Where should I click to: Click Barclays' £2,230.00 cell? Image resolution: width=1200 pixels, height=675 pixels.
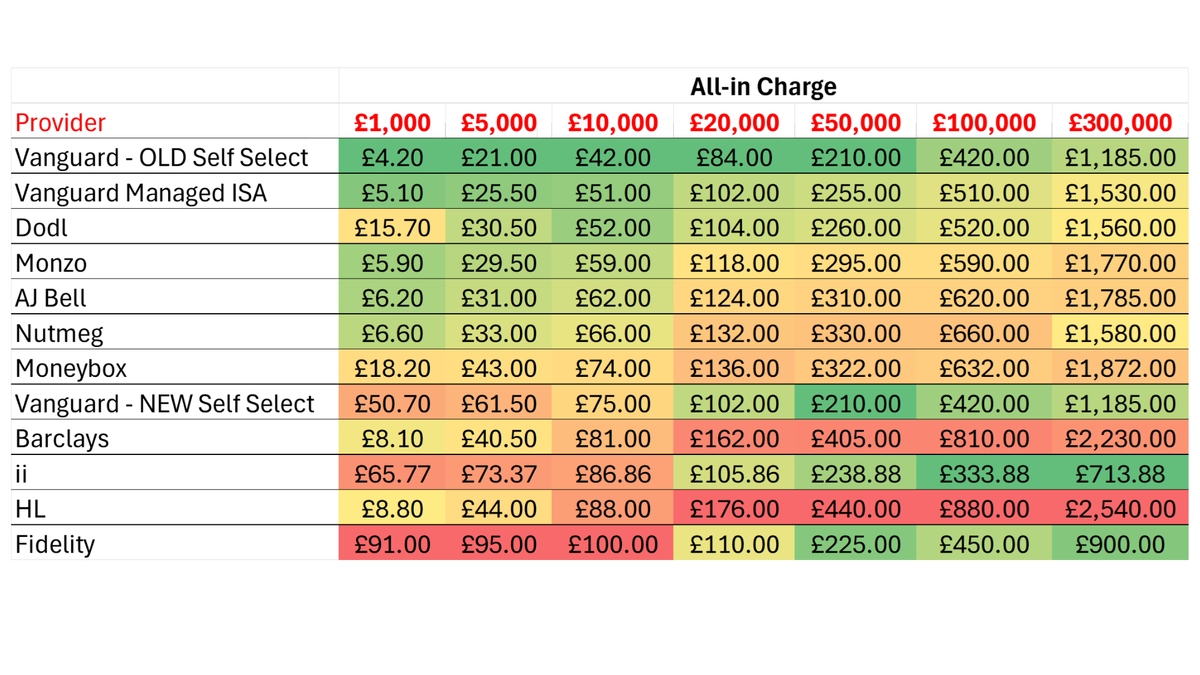[x=1120, y=438]
